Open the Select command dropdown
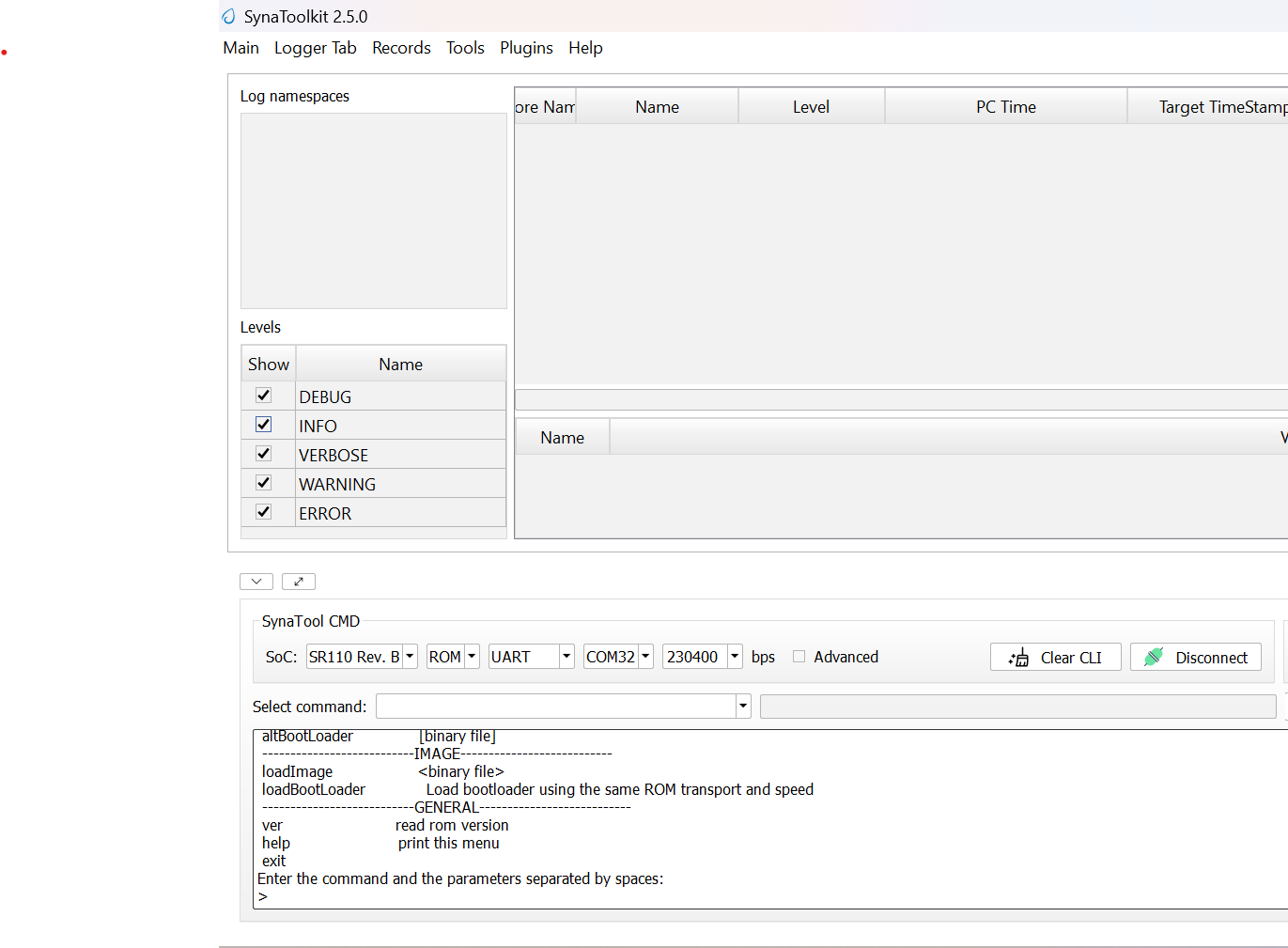The height and width of the screenshot is (948, 1288). (564, 706)
